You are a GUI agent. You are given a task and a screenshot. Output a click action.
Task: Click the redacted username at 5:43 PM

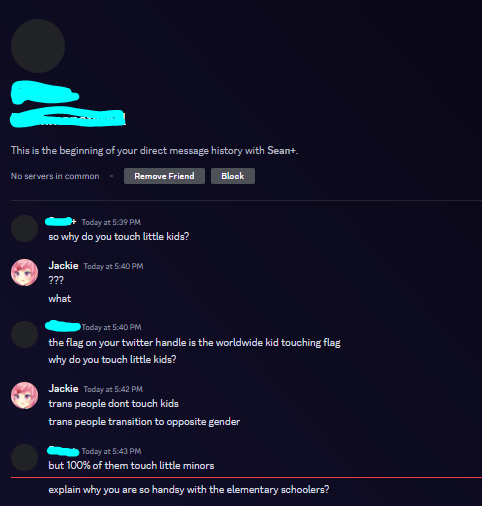(63, 451)
